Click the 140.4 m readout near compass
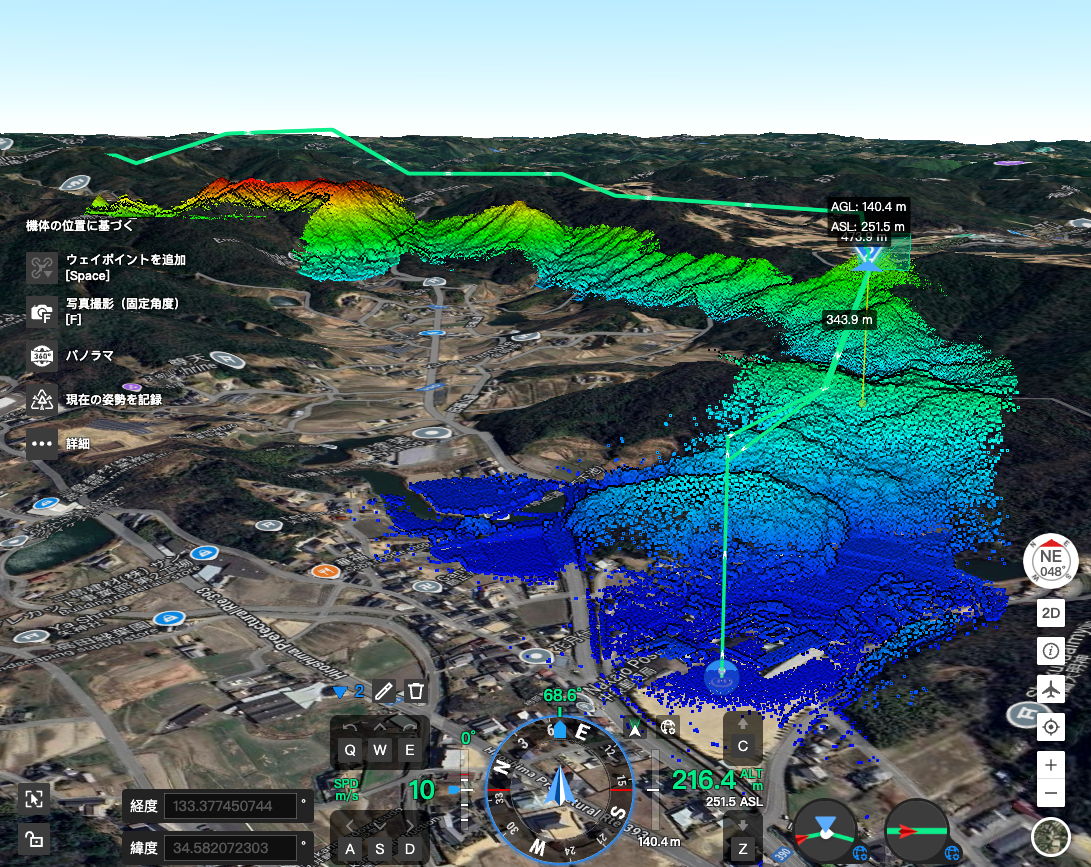Viewport: 1091px width, 867px height. 658,842
